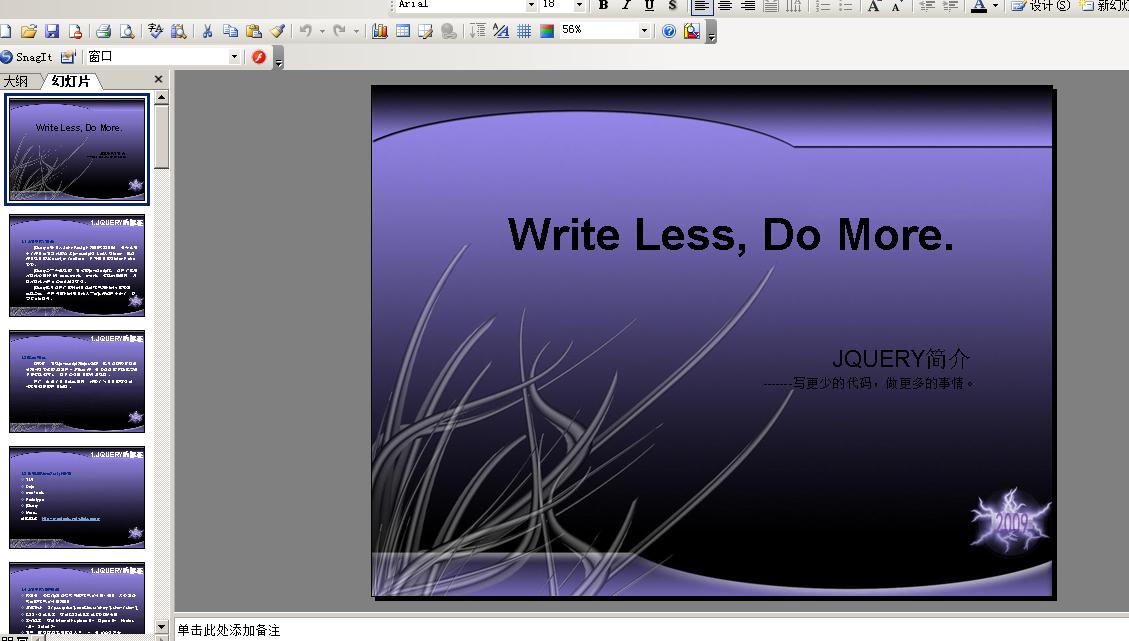Switch to the 幻灯片 slides tab
Screen dimensions: 1129x641
[71, 81]
